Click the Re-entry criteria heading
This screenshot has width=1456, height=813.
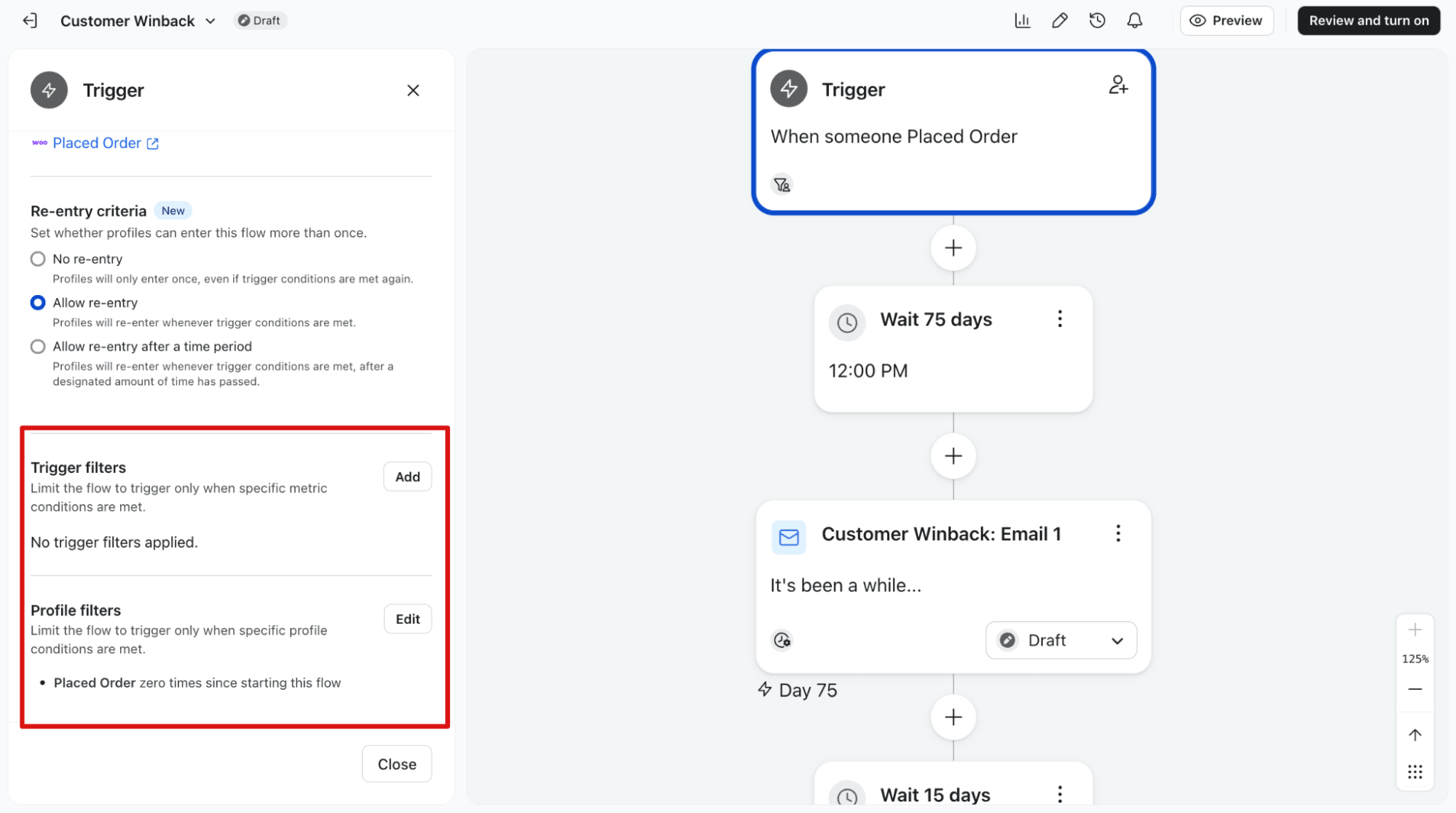(88, 211)
